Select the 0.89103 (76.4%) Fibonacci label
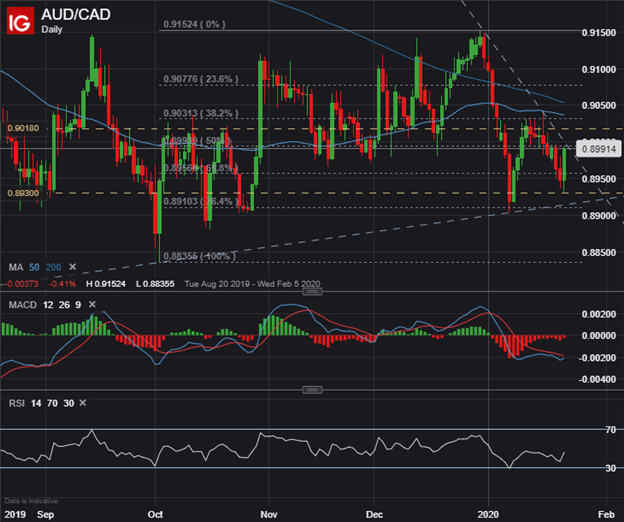 (201, 201)
